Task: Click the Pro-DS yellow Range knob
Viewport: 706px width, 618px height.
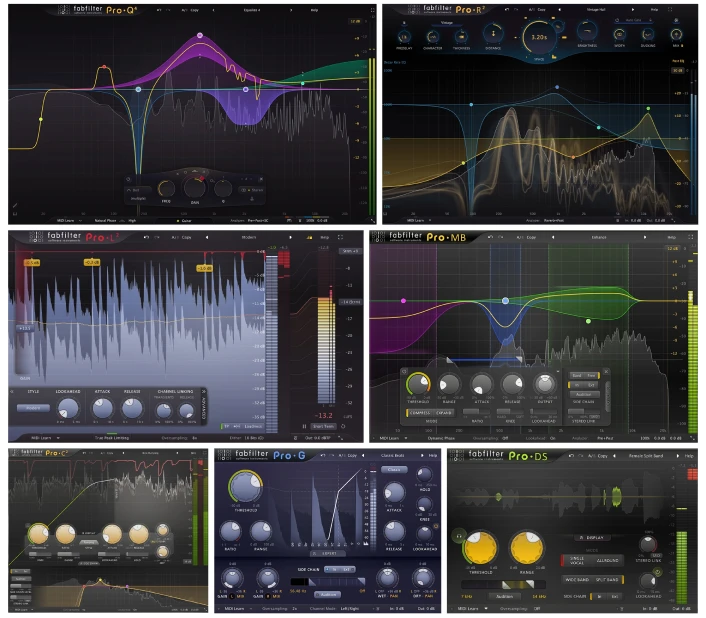Action: click(526, 549)
